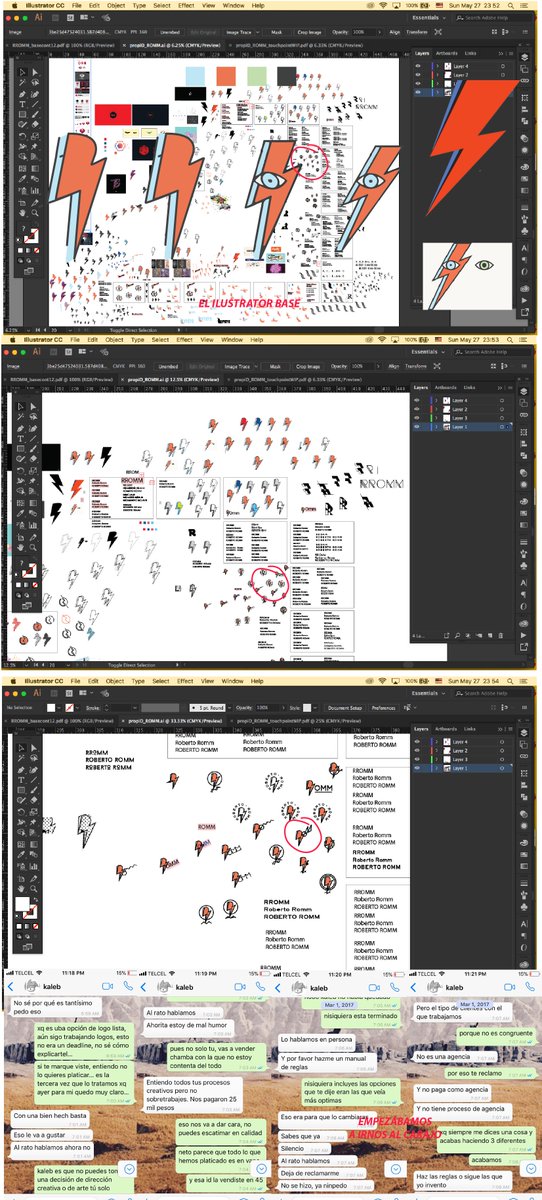Pick the Pen tool in the 6.25% Illustrator window
This screenshot has height=1200, width=542.
(22, 95)
